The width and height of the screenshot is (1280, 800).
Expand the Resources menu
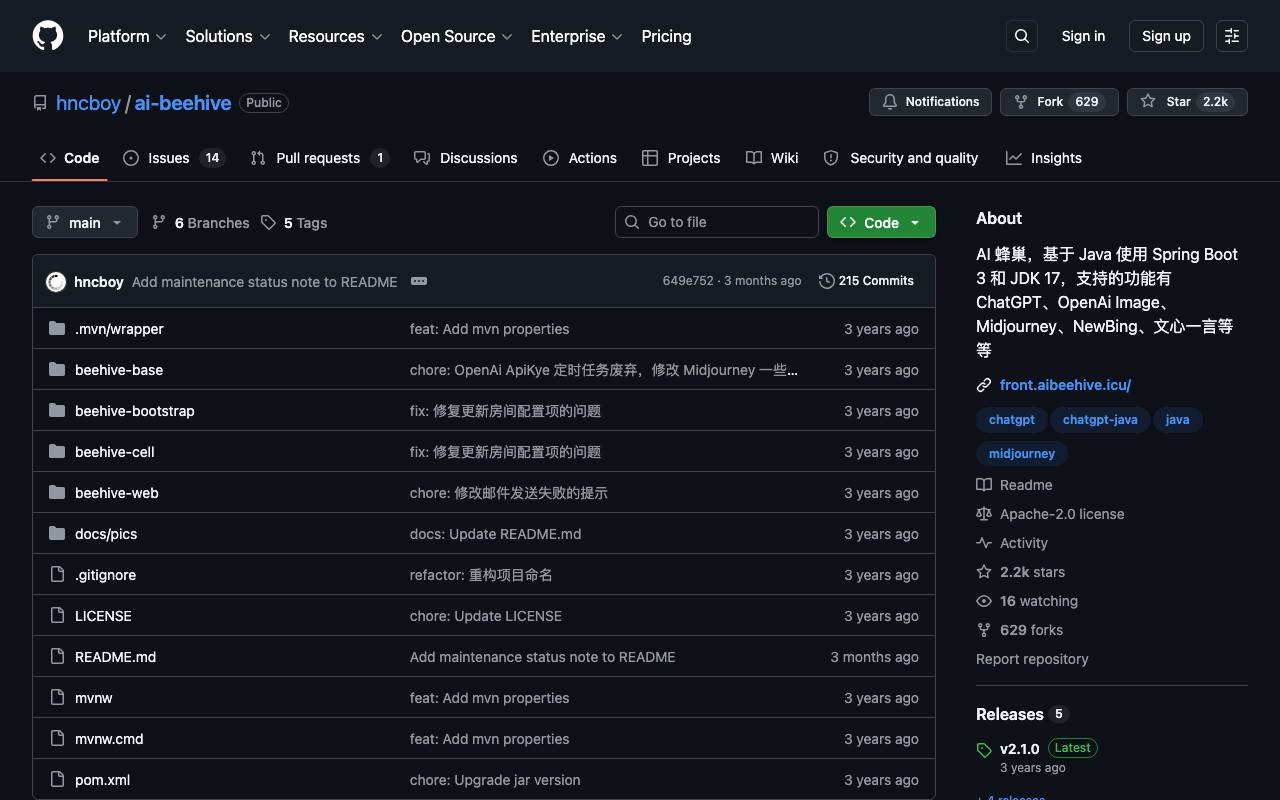click(x=335, y=36)
